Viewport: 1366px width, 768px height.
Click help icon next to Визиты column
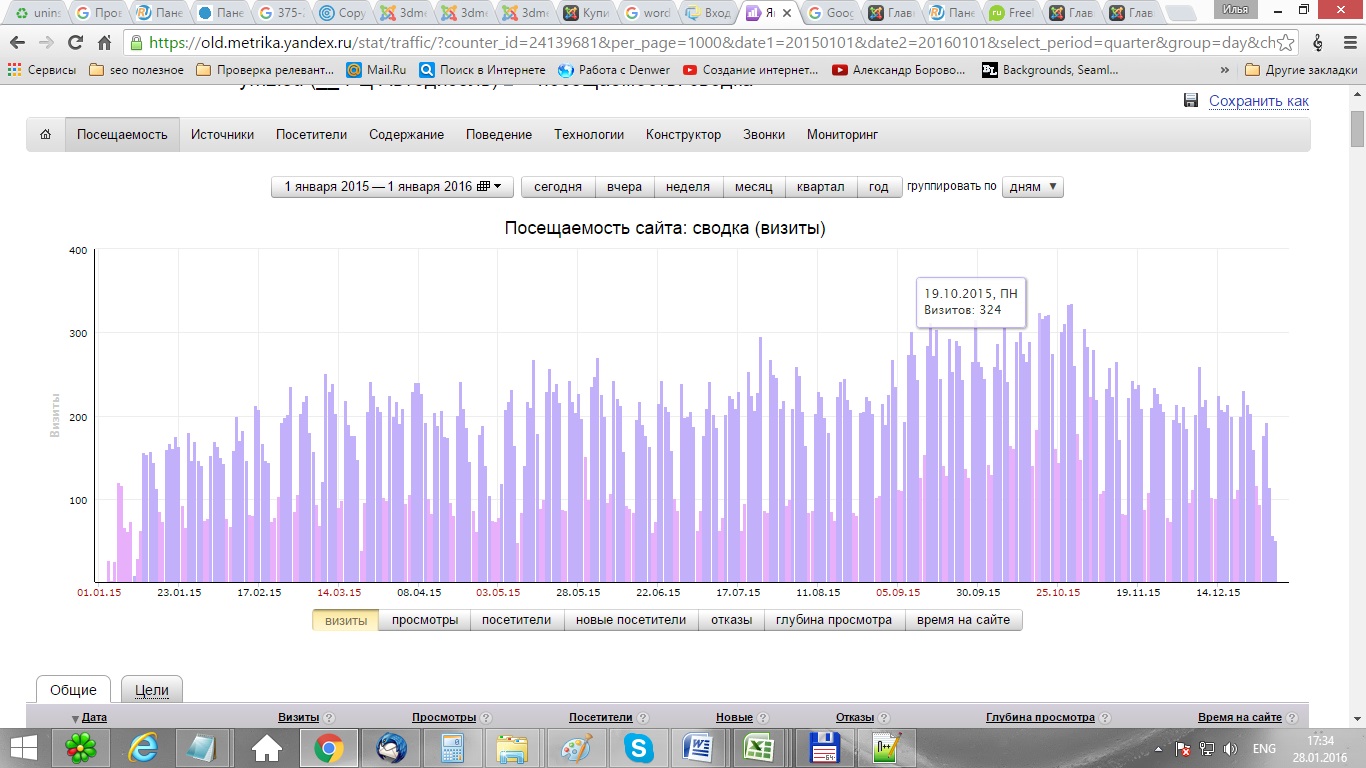(329, 718)
